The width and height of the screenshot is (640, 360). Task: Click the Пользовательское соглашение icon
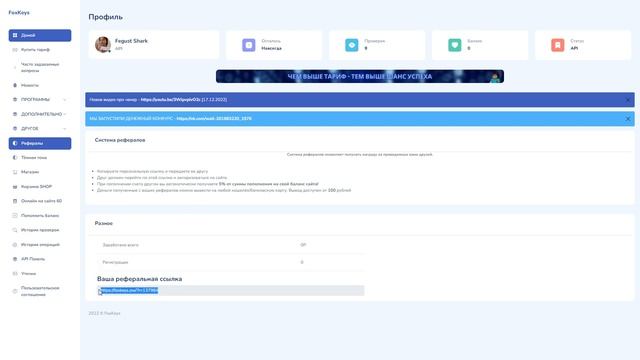pyautogui.click(x=15, y=291)
